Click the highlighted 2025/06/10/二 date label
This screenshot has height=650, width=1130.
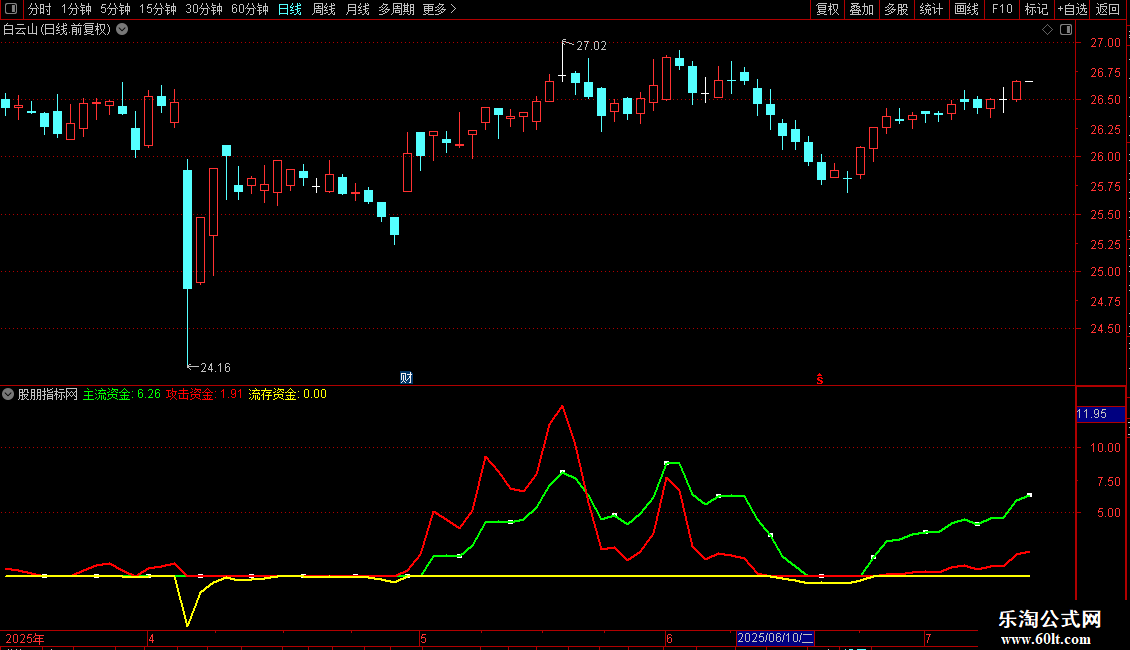click(775, 638)
